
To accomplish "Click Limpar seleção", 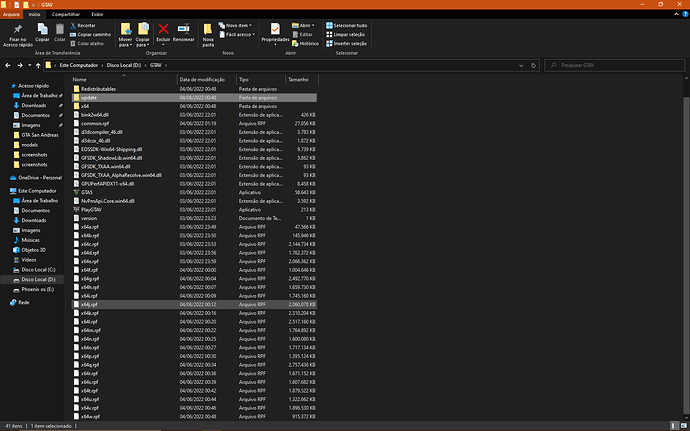I will tap(345, 34).
